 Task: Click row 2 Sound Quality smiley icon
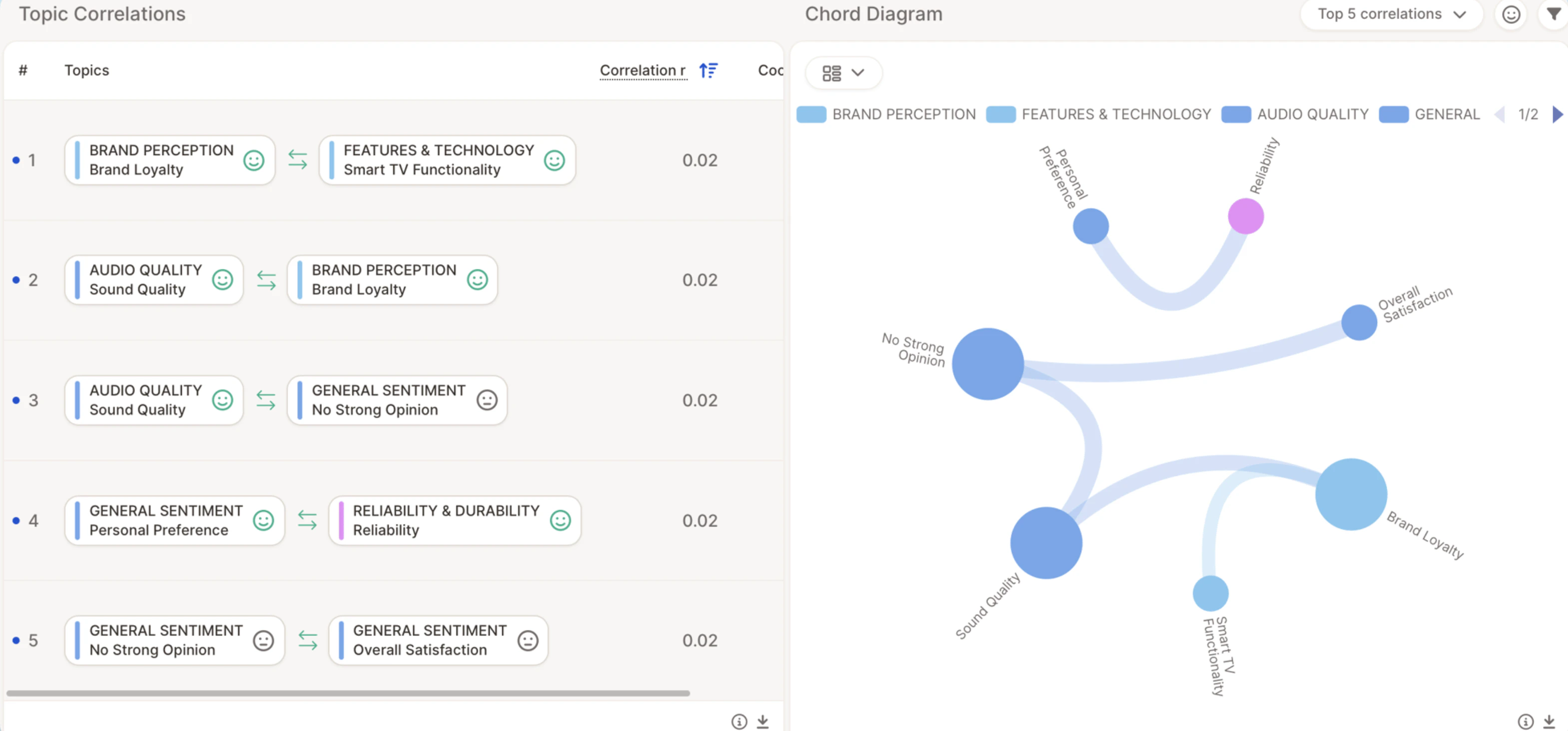point(222,280)
